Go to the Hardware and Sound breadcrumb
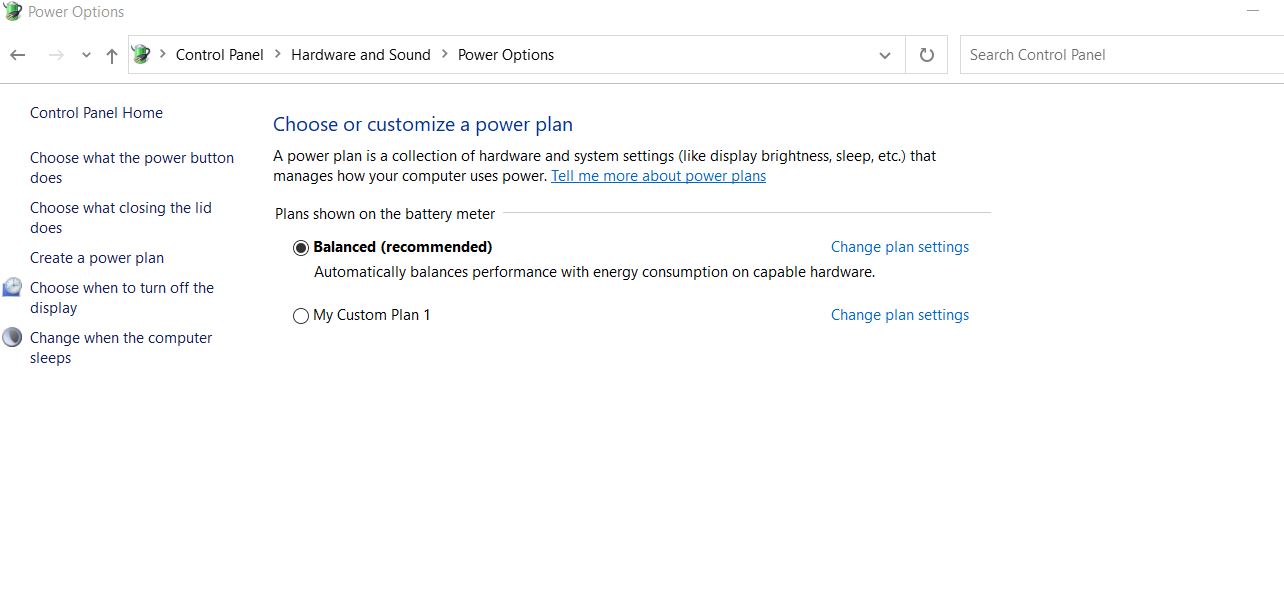1284x597 pixels. click(361, 55)
